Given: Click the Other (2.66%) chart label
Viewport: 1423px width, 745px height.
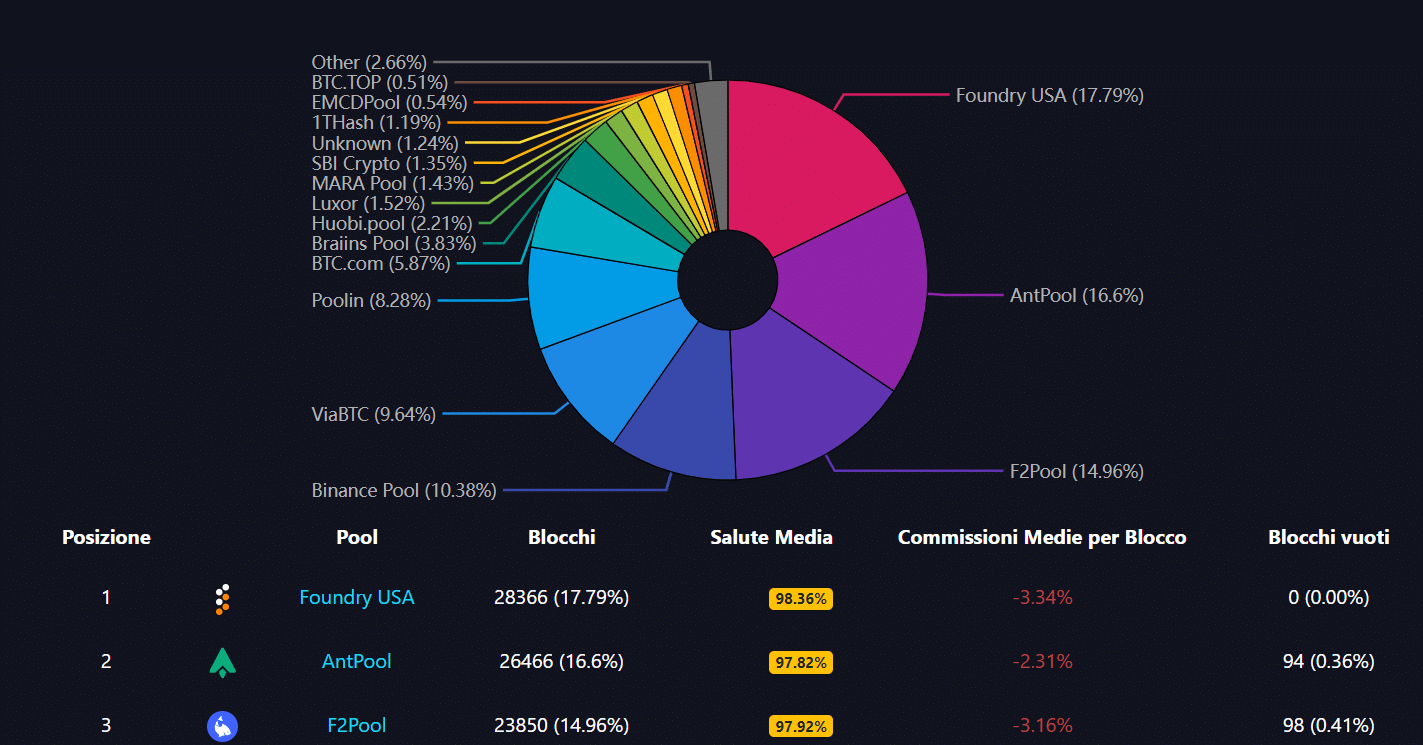Looking at the screenshot, I should (x=369, y=63).
